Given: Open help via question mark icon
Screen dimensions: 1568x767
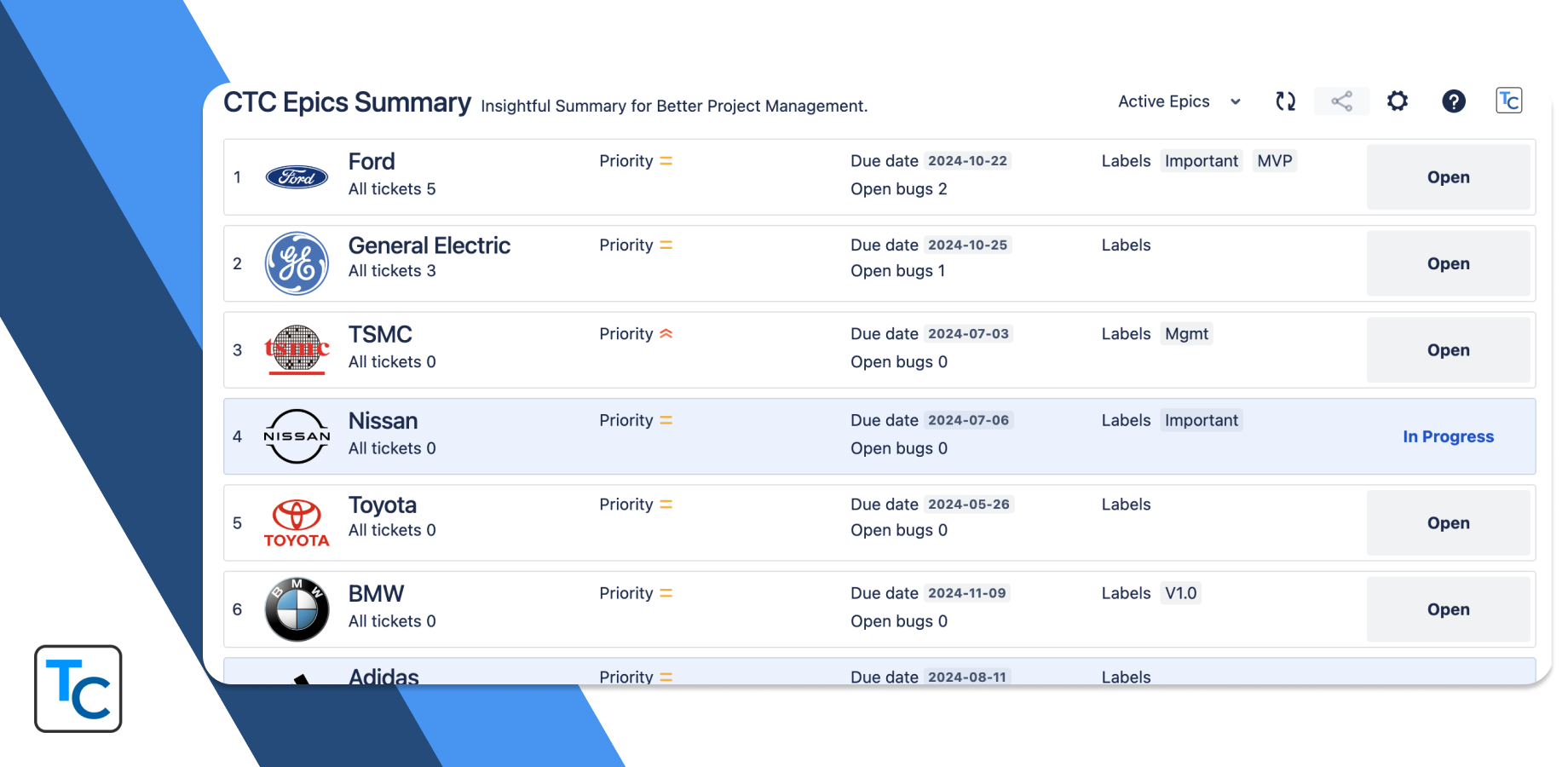Looking at the screenshot, I should click(1454, 101).
